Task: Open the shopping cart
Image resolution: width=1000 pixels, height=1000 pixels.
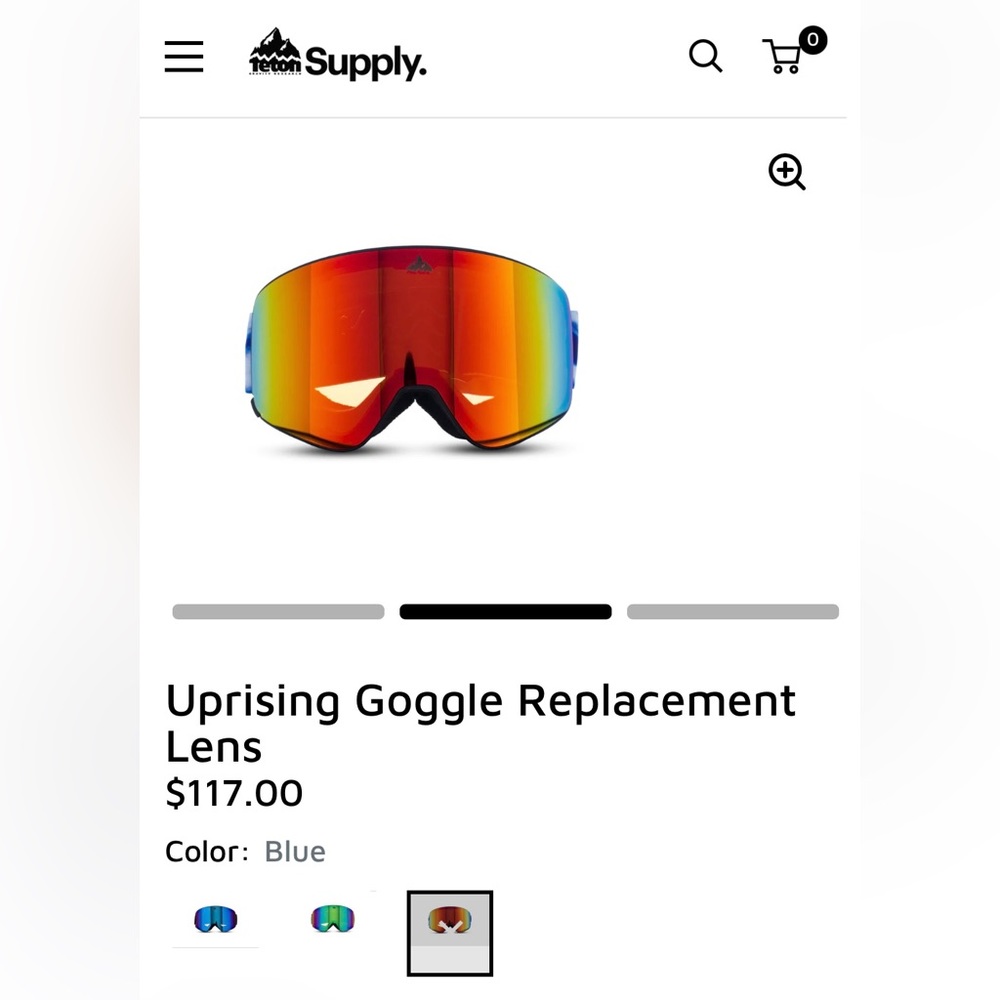Action: pos(783,58)
